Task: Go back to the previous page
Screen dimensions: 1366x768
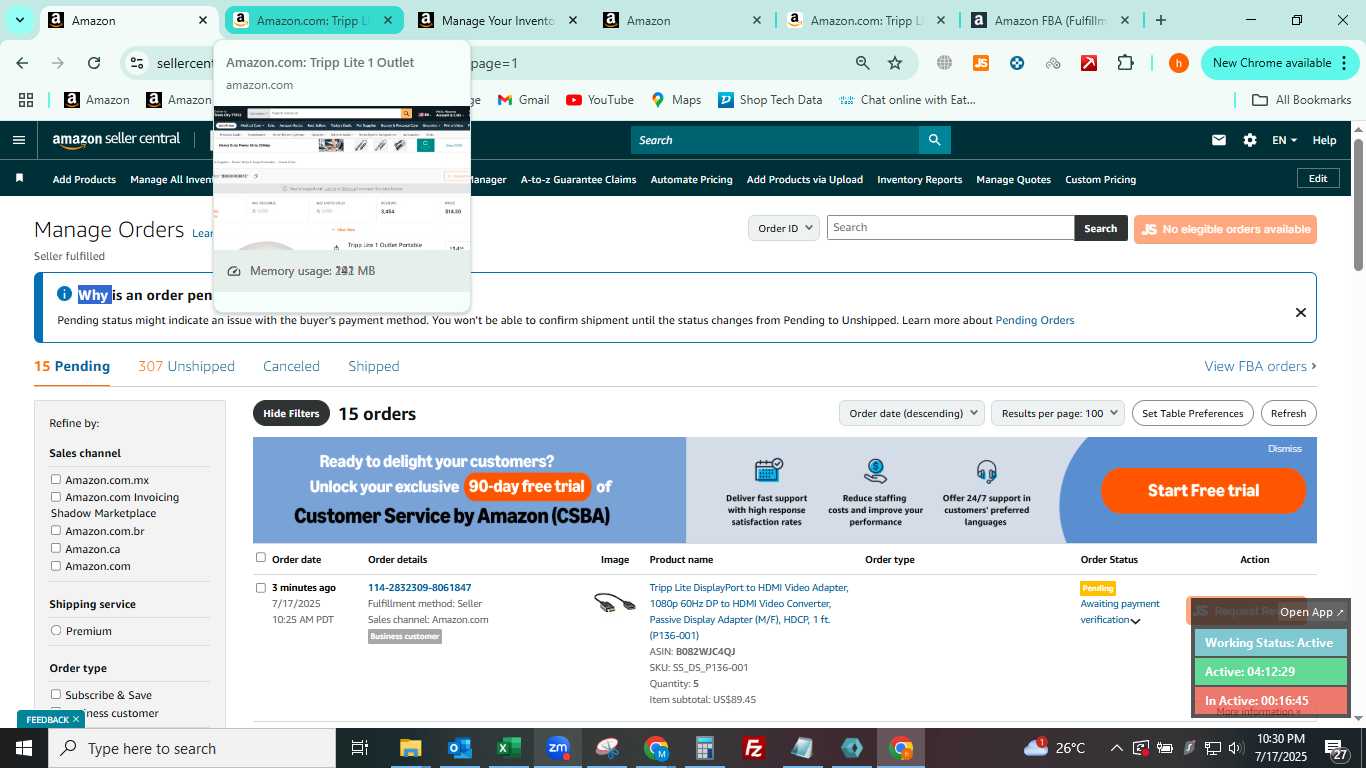Action: pyautogui.click(x=22, y=63)
